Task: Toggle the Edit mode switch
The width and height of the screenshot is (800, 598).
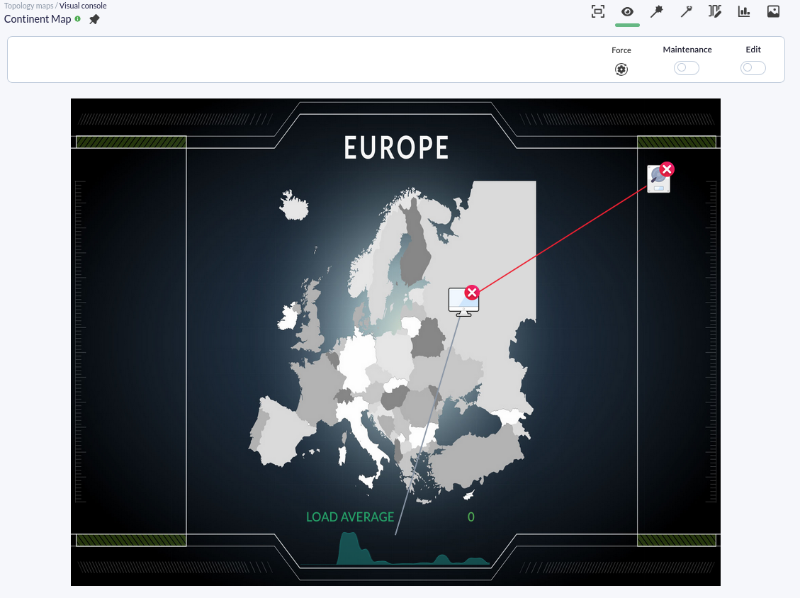Action: pyautogui.click(x=753, y=68)
